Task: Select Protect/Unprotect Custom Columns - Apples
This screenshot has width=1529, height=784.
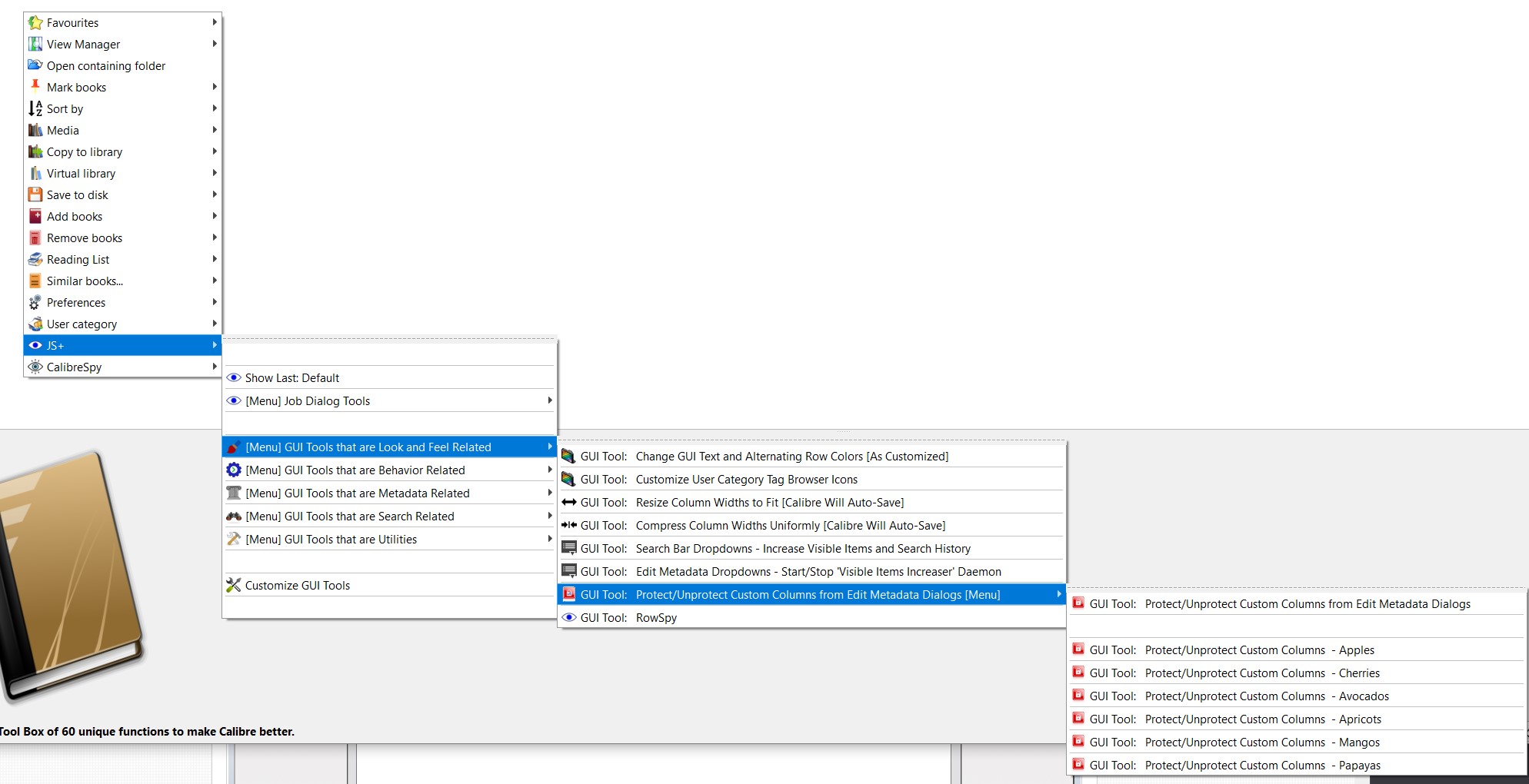Action: (x=1297, y=650)
